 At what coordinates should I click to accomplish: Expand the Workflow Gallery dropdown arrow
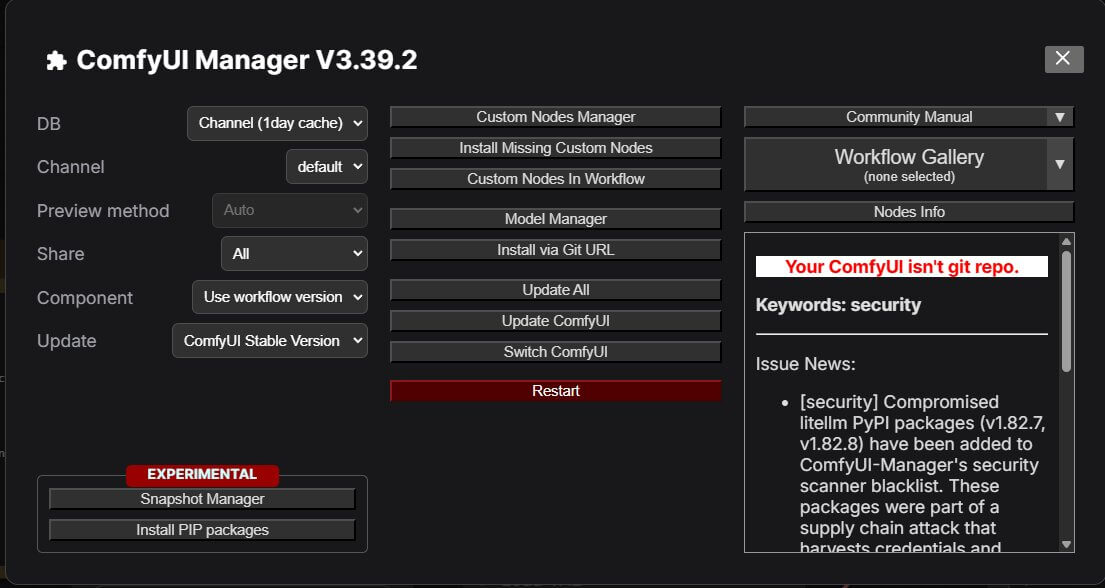pos(1060,164)
